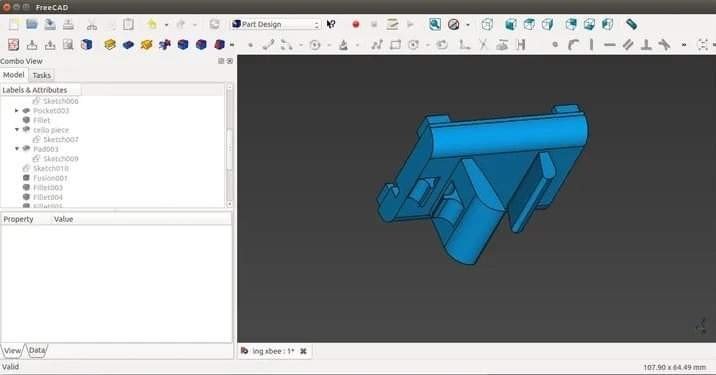Viewport: 716px width, 375px height.
Task: Cut the selection with the scissors icon
Action: [x=92, y=24]
